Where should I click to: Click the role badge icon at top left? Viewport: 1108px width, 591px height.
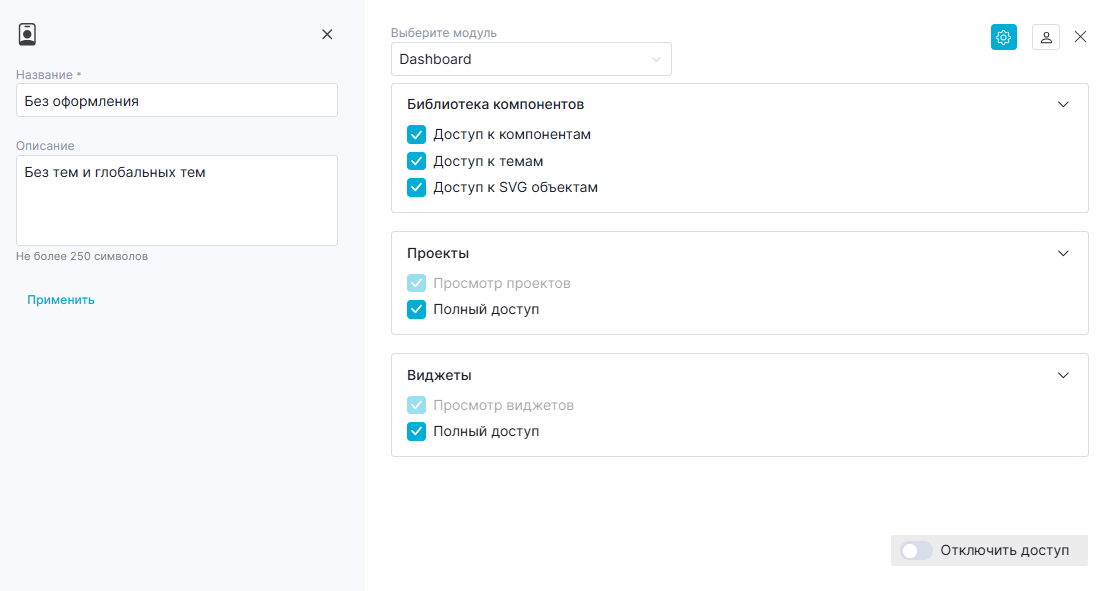[x=27, y=34]
